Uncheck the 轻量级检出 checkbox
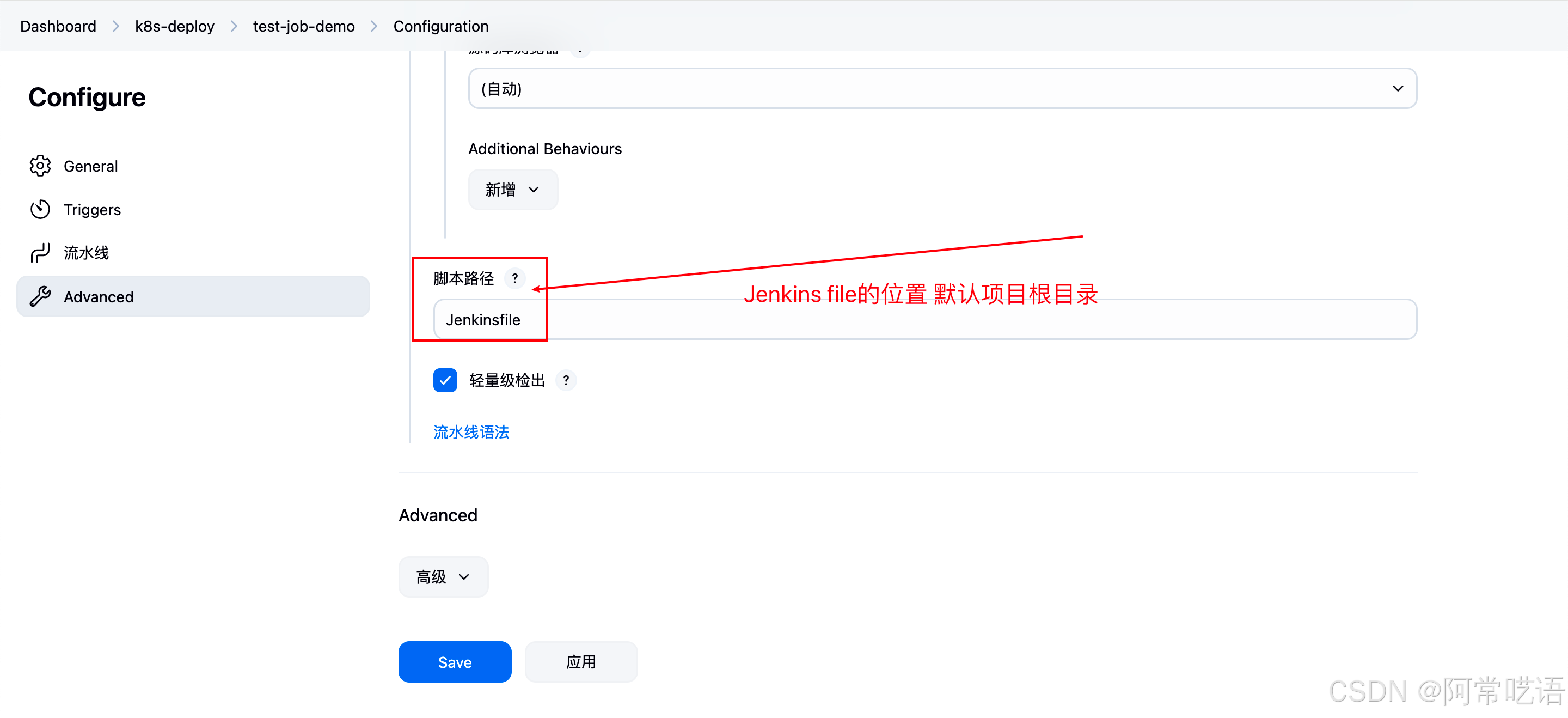Screen dimensions: 1568x718 point(445,381)
